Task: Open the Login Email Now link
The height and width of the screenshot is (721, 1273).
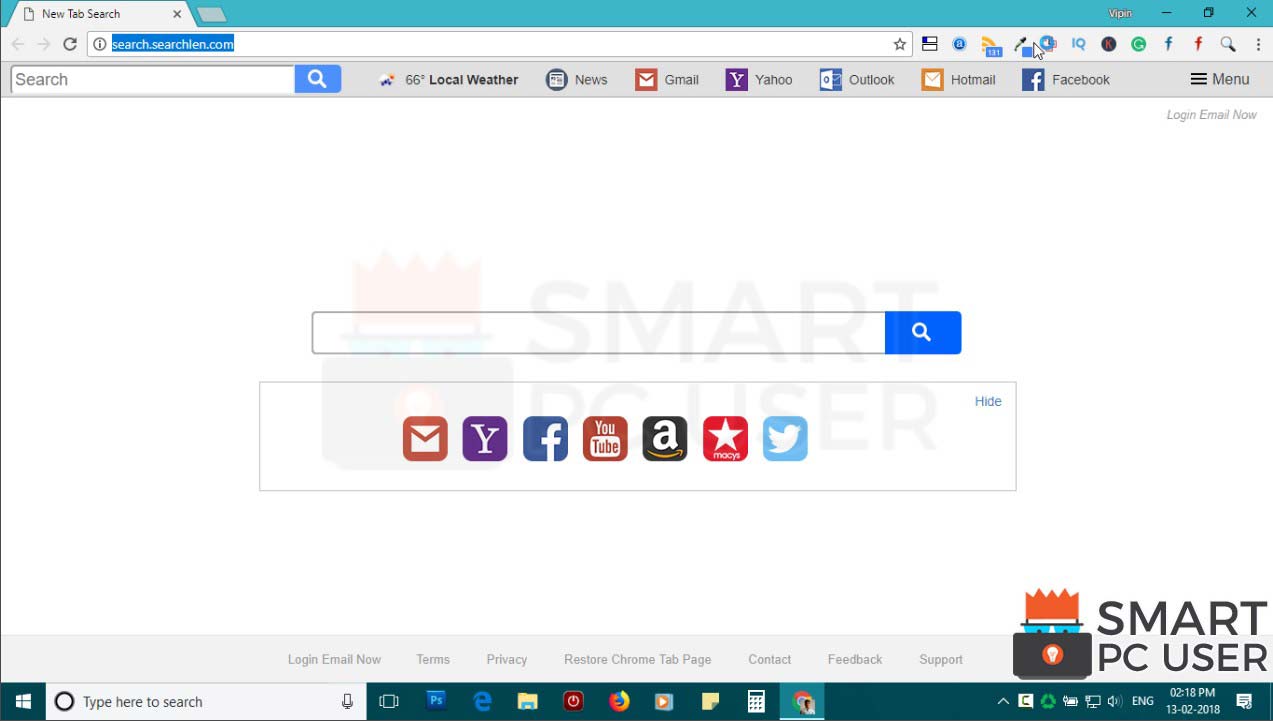Action: pos(1211,114)
